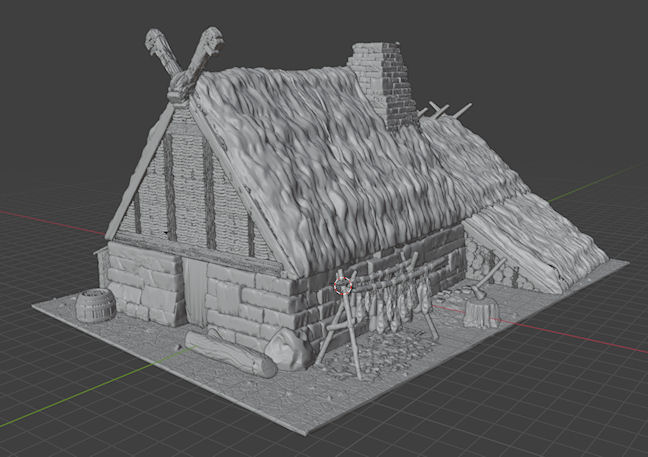This screenshot has height=457, width=648.
Task: Click the large boulder at house corner
Action: (287, 350)
